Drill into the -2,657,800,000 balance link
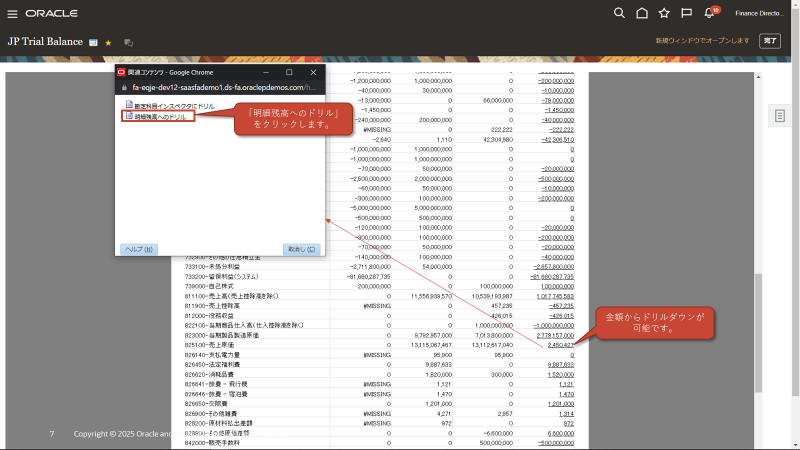 pyautogui.click(x=554, y=267)
